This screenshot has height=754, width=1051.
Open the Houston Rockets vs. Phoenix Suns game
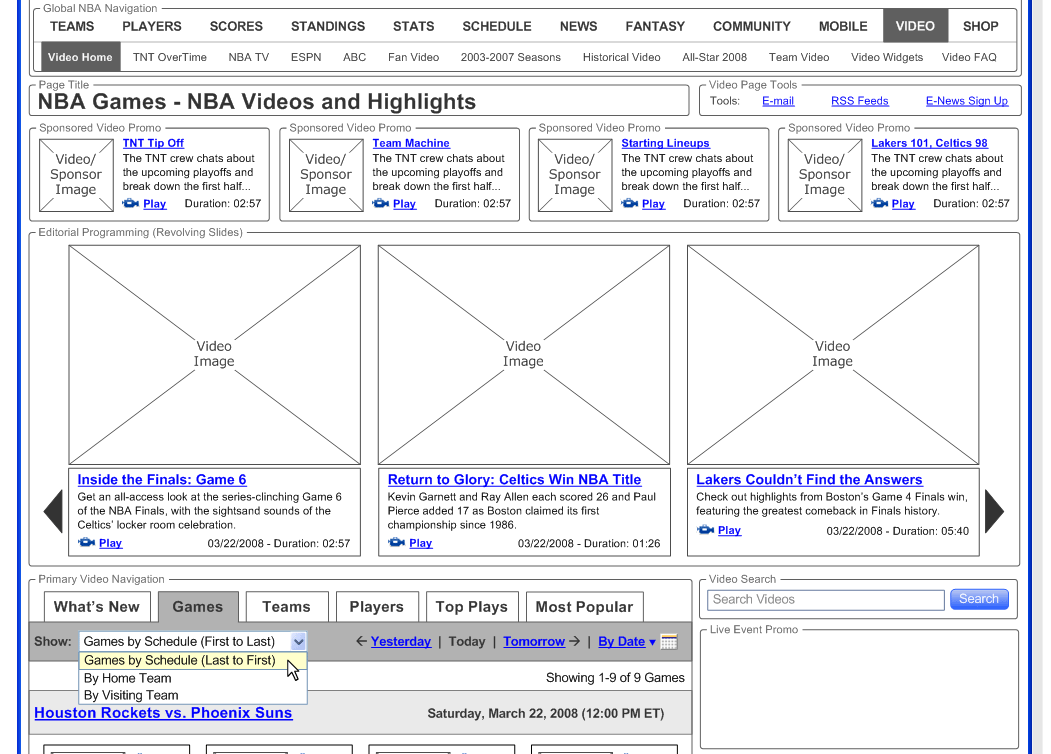pos(163,712)
